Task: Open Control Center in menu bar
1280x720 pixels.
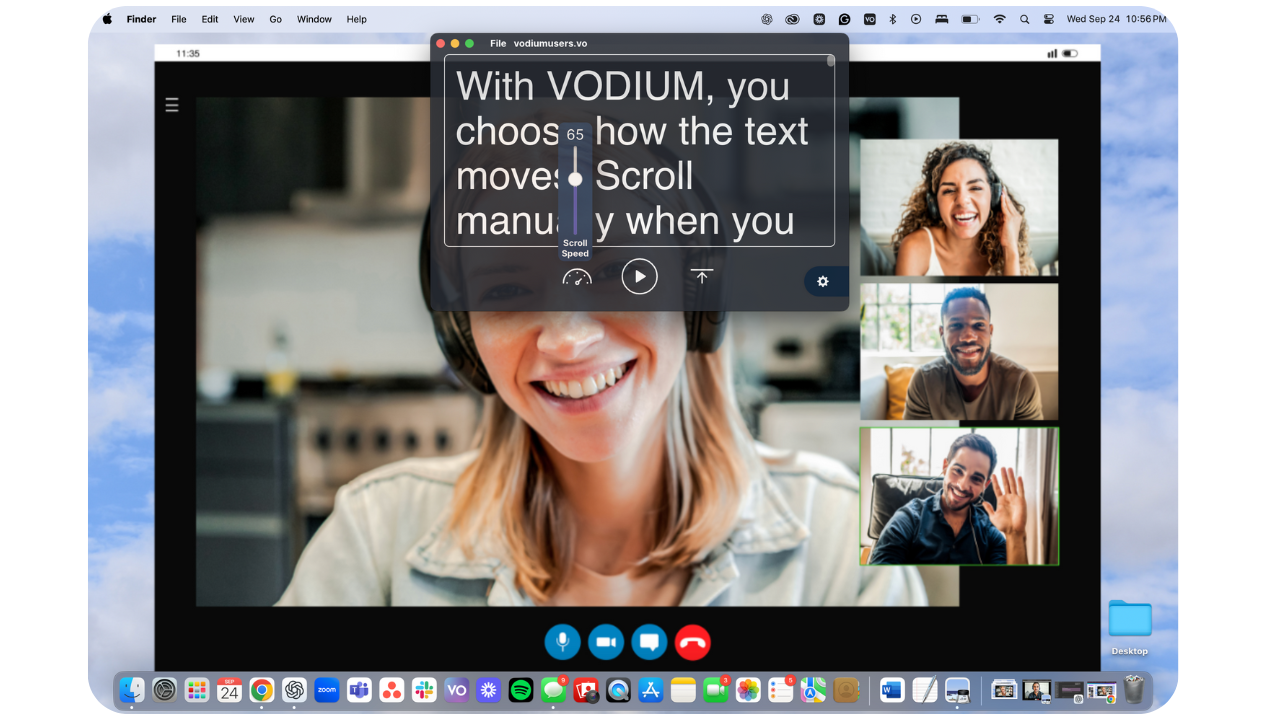Action: coord(1049,19)
